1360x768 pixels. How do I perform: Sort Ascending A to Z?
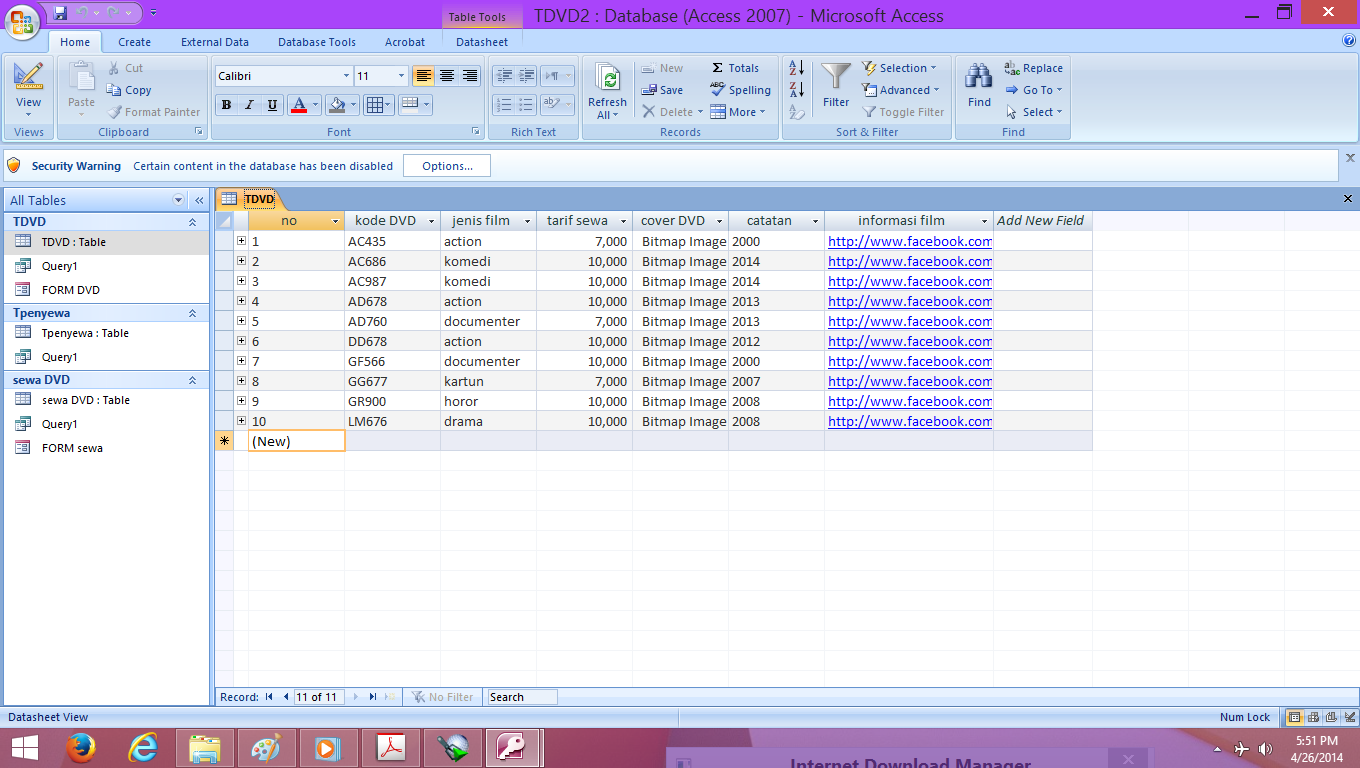point(797,68)
